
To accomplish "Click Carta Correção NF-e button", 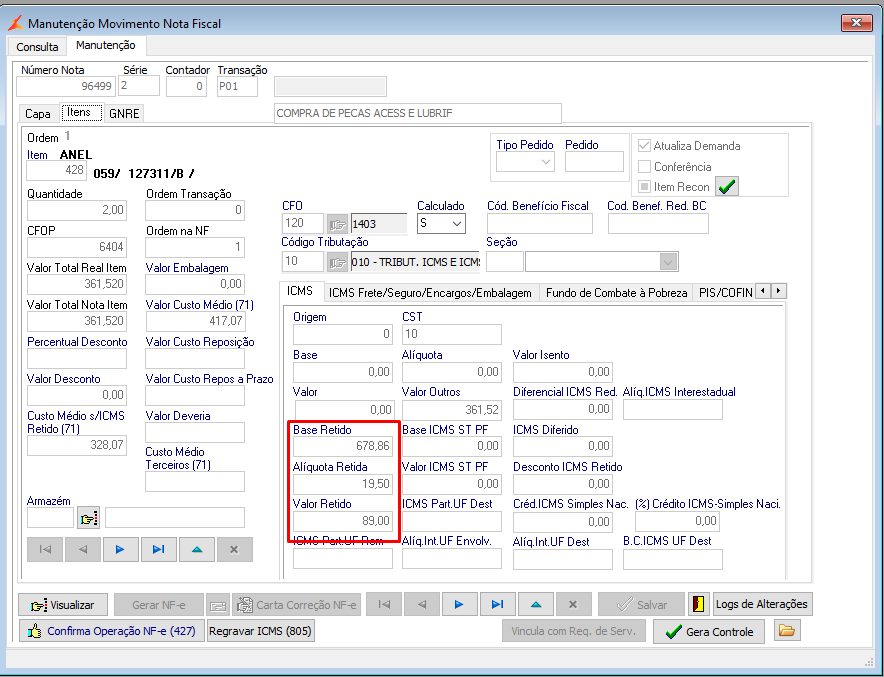I will click(297, 605).
